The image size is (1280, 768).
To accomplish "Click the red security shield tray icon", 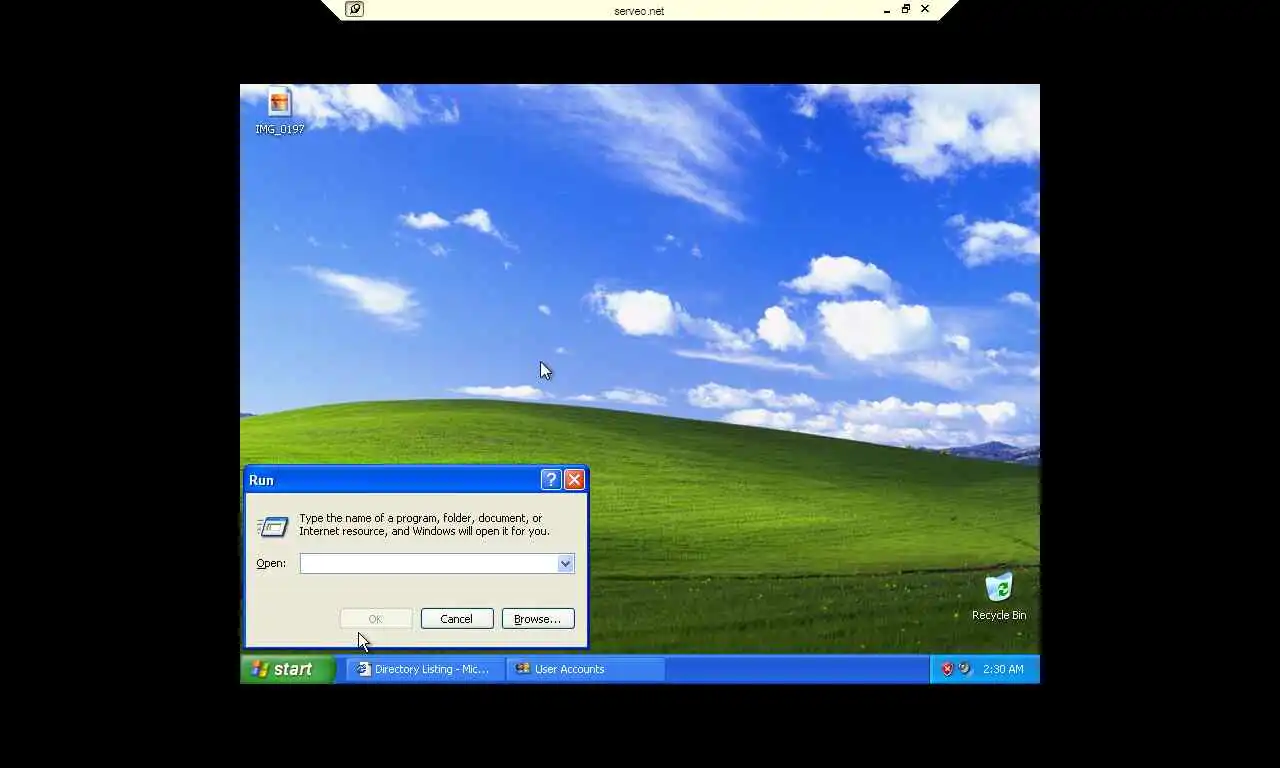I will (947, 669).
